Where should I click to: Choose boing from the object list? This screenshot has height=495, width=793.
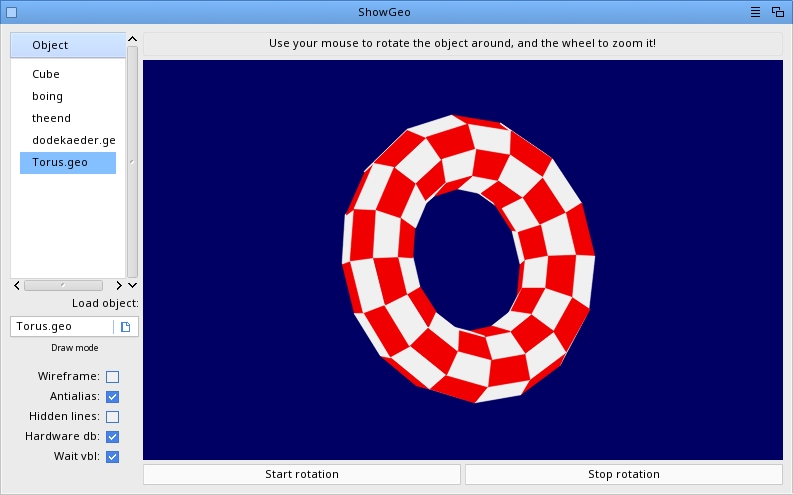(x=47, y=96)
